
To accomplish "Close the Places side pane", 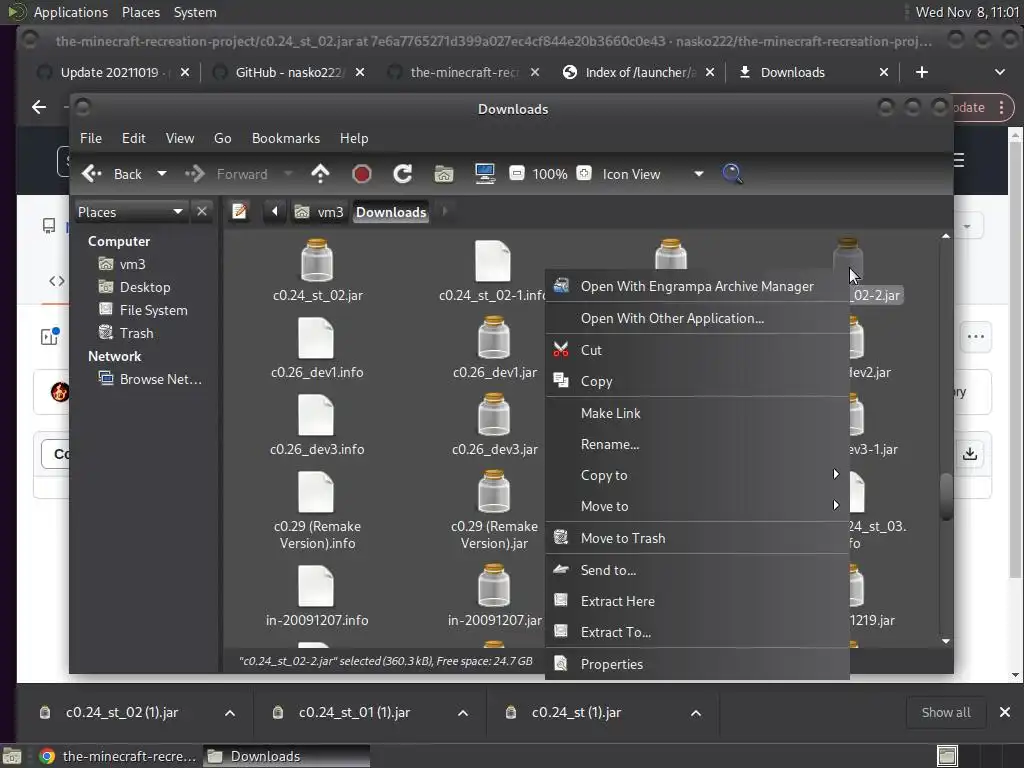I will (202, 211).
